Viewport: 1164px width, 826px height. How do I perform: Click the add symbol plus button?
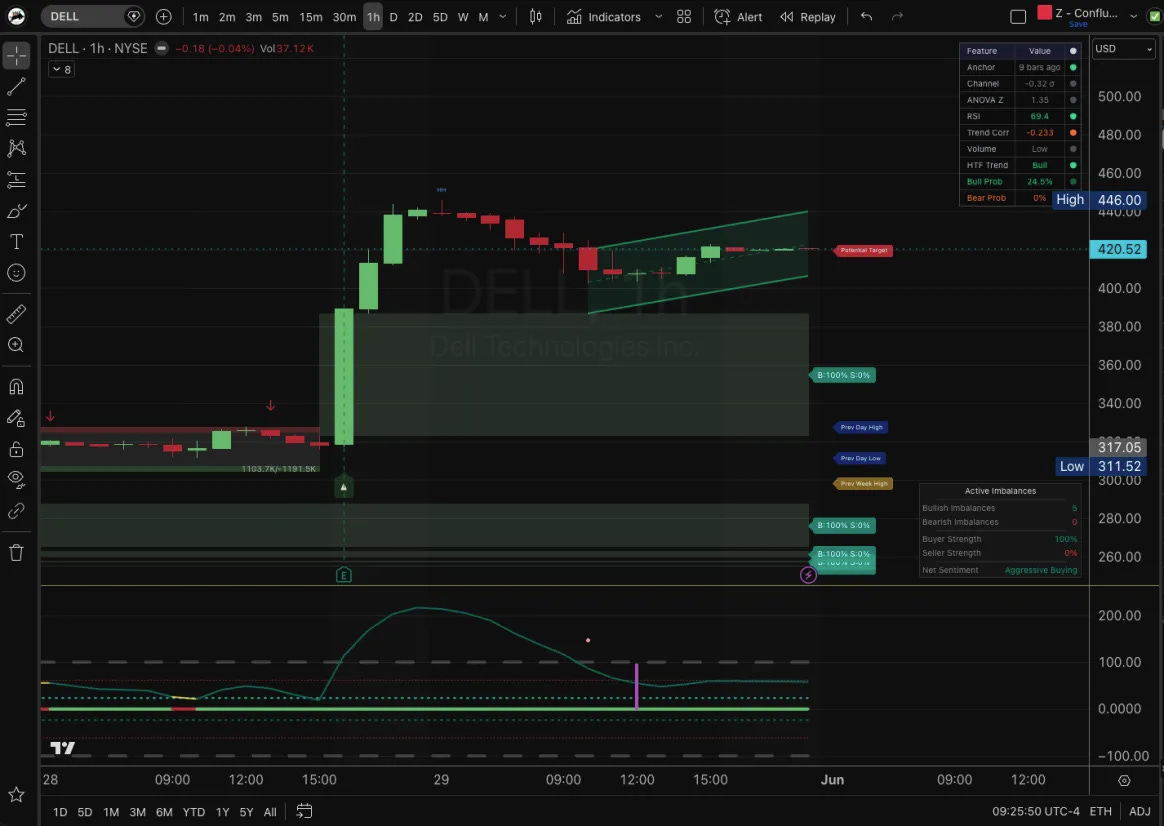163,16
